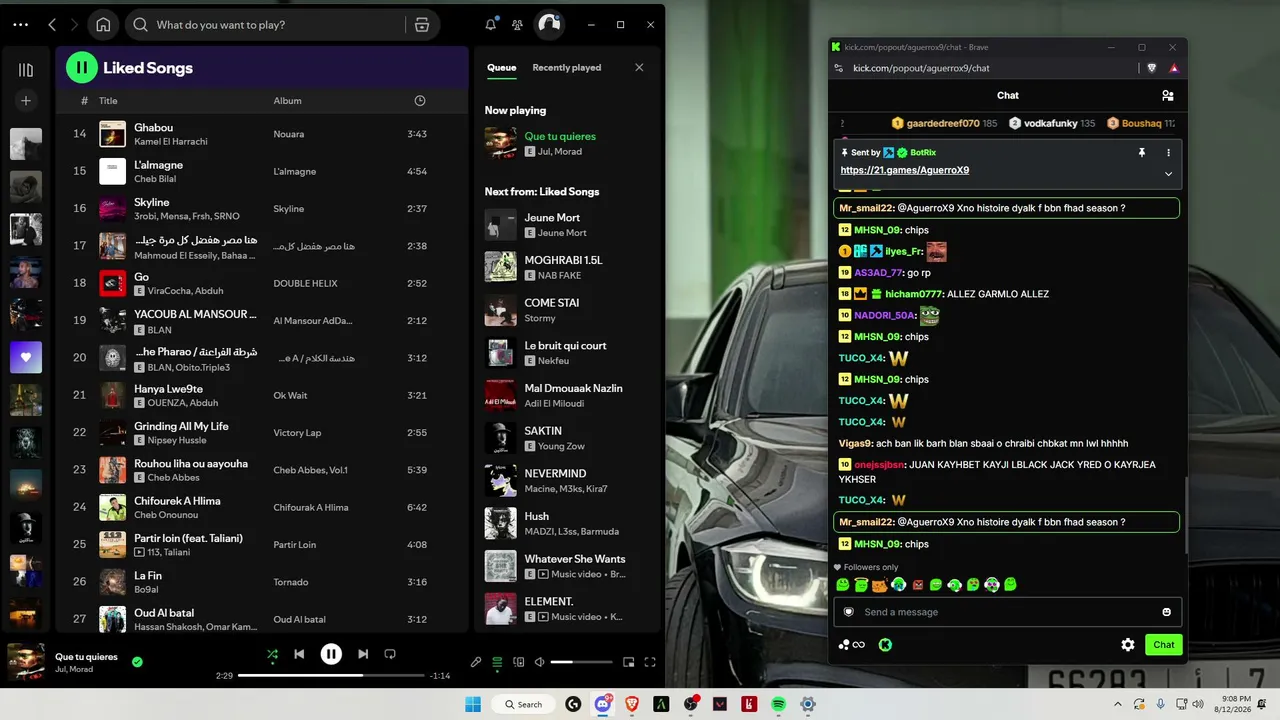Open the emoji picker in Kick message box
Screen dimensions: 1280x720
[1166, 612]
